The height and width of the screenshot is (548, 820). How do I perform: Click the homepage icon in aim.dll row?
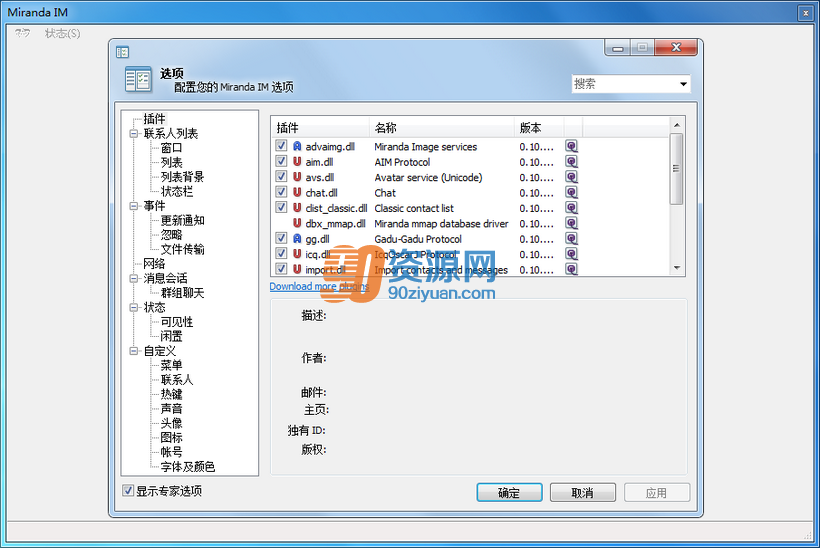point(572,162)
